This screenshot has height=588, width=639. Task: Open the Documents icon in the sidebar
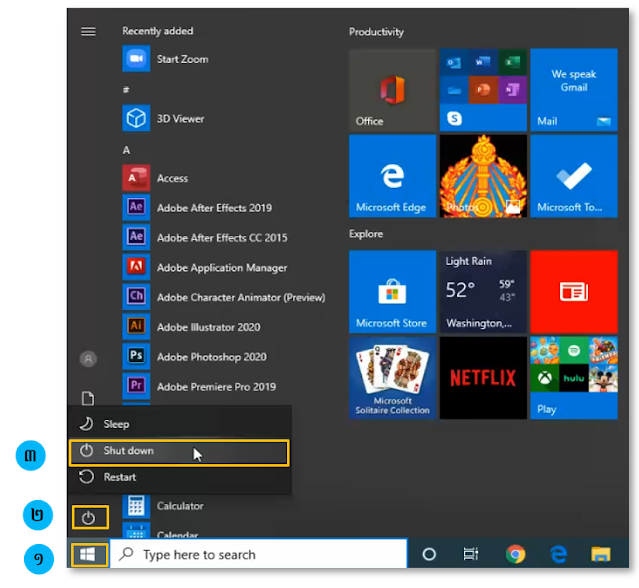coord(88,398)
